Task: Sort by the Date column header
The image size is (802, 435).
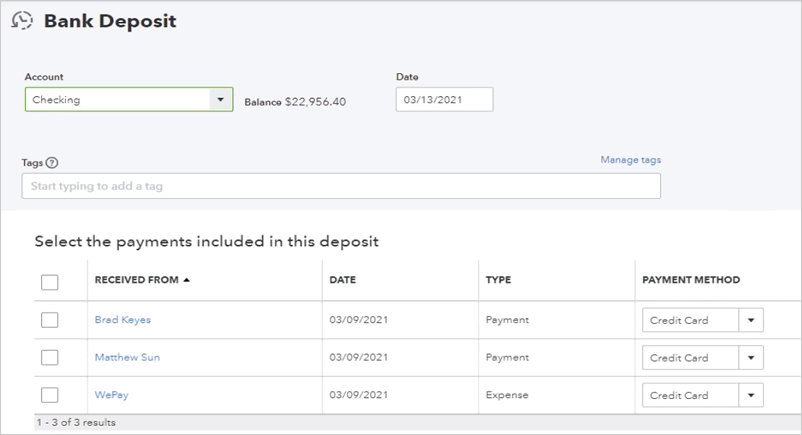Action: click(x=342, y=280)
